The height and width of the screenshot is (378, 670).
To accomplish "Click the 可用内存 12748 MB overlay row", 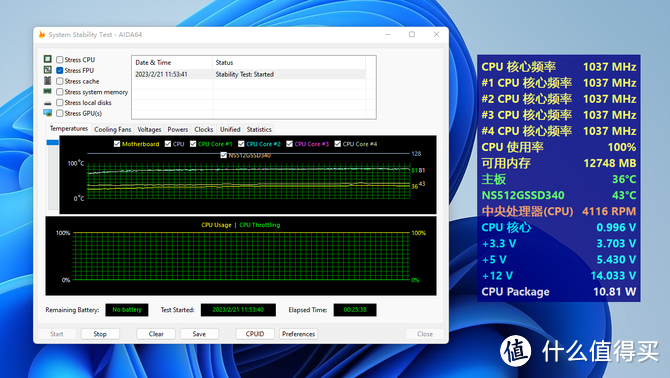I will [x=558, y=163].
